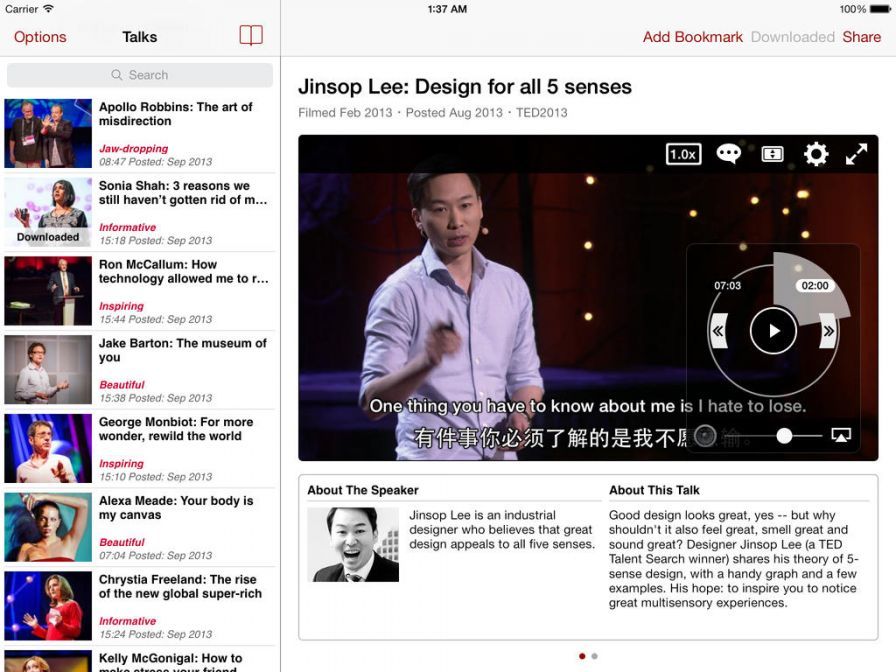Skip forward with double-chevron button
Viewport: 896px width, 672px height.
tap(827, 330)
